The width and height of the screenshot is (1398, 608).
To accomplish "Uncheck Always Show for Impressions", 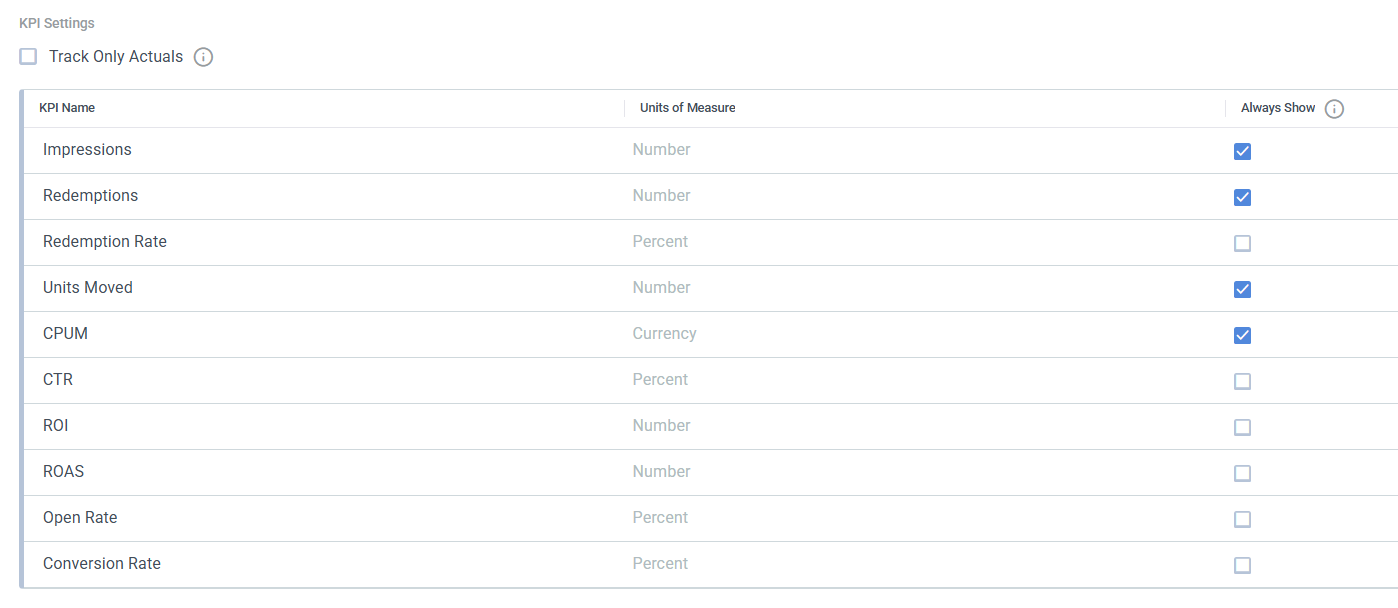I will pyautogui.click(x=1242, y=151).
